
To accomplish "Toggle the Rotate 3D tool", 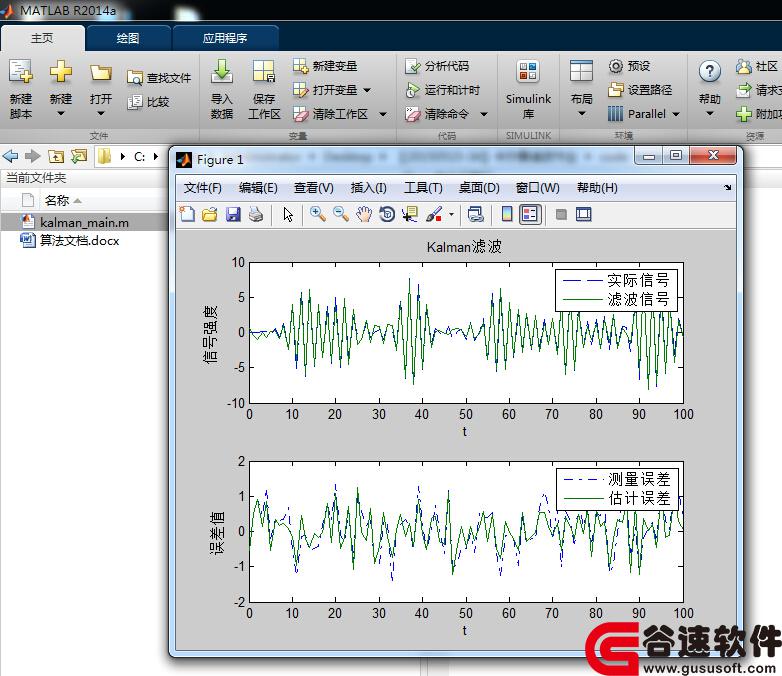I will [387, 215].
